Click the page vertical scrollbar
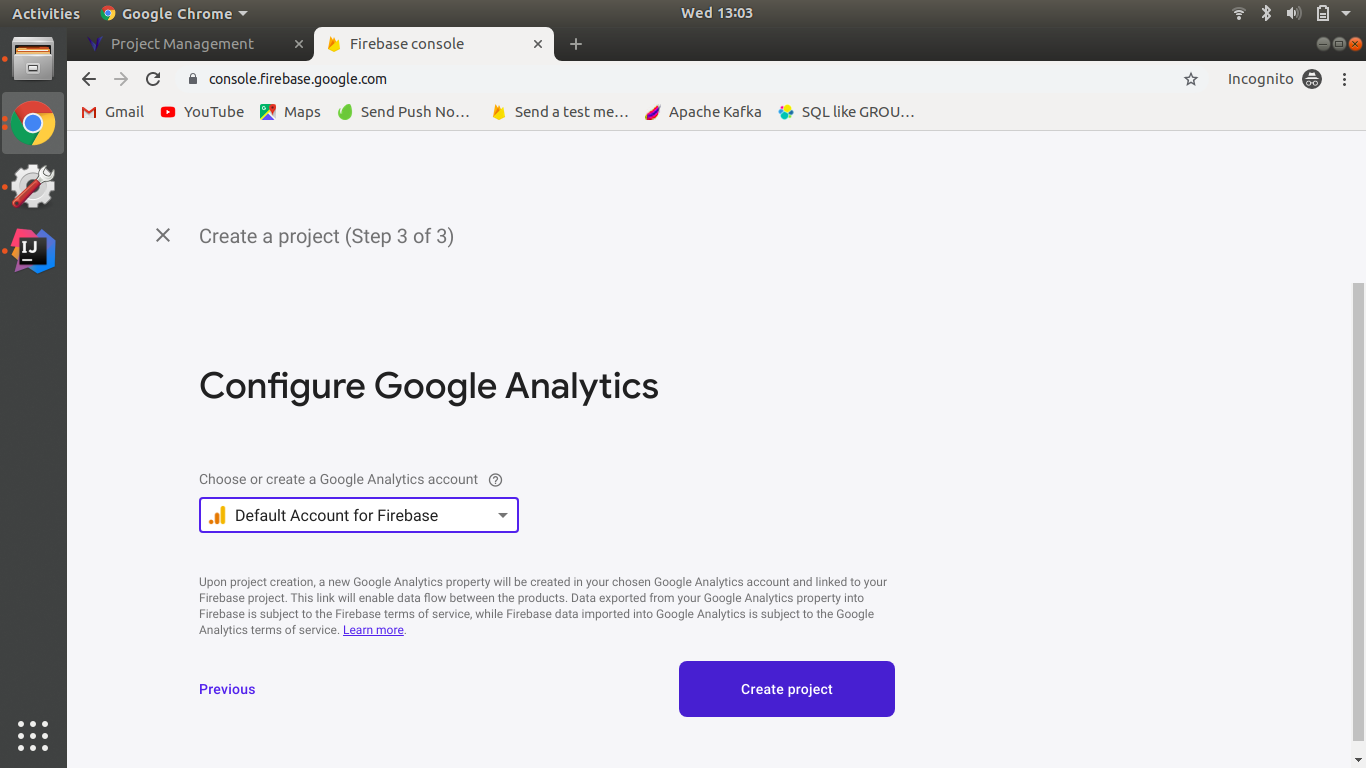This screenshot has width=1366, height=768. (1358, 510)
